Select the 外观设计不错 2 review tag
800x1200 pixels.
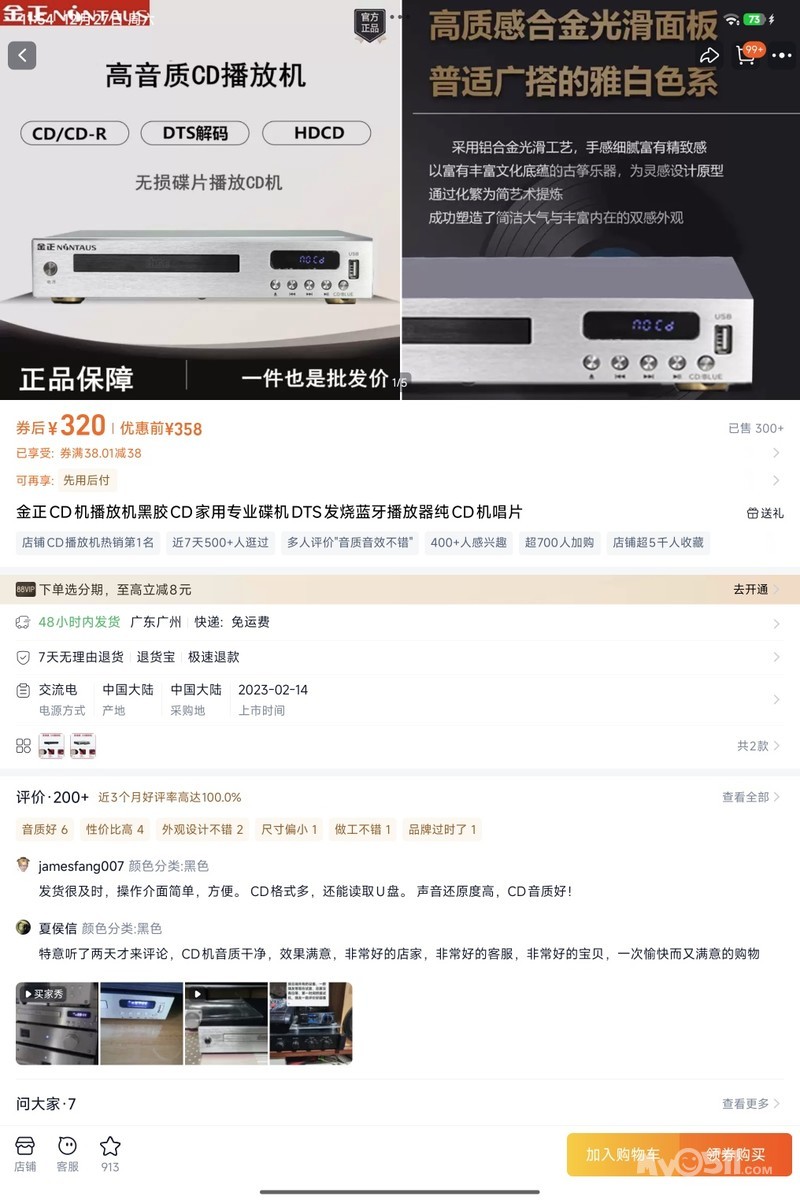click(203, 829)
